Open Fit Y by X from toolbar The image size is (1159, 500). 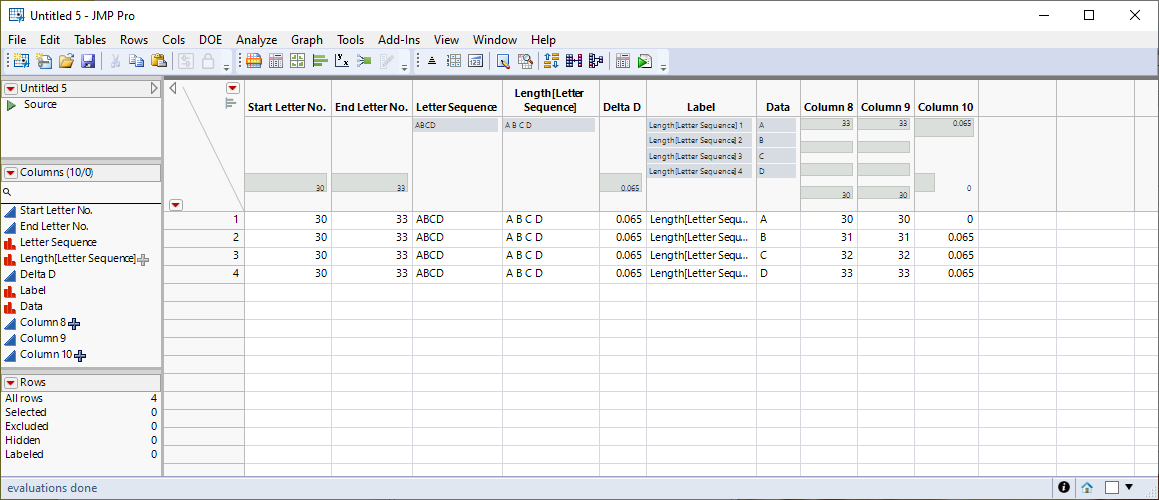tap(343, 61)
